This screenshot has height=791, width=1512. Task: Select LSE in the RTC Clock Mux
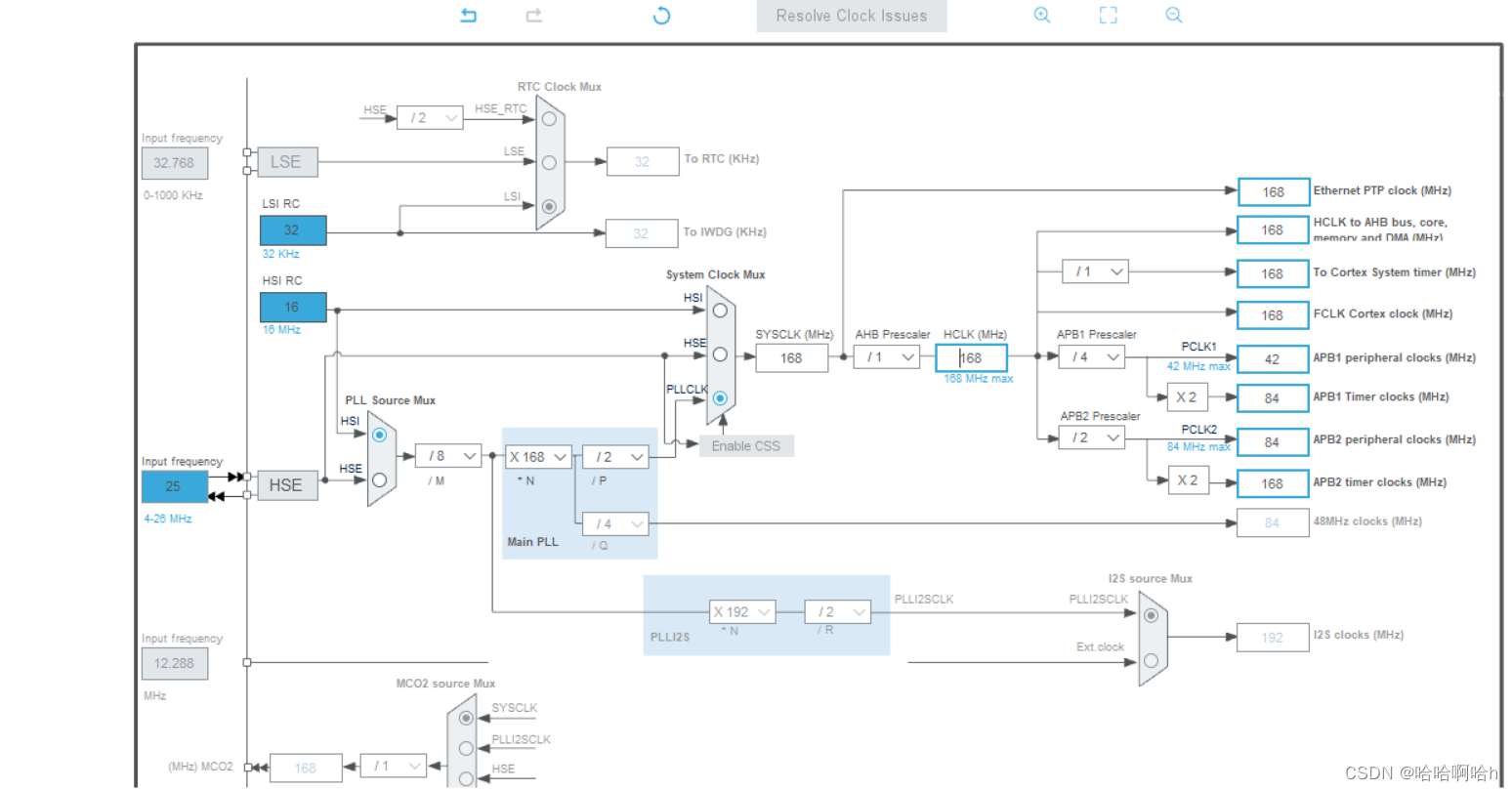[x=549, y=162]
